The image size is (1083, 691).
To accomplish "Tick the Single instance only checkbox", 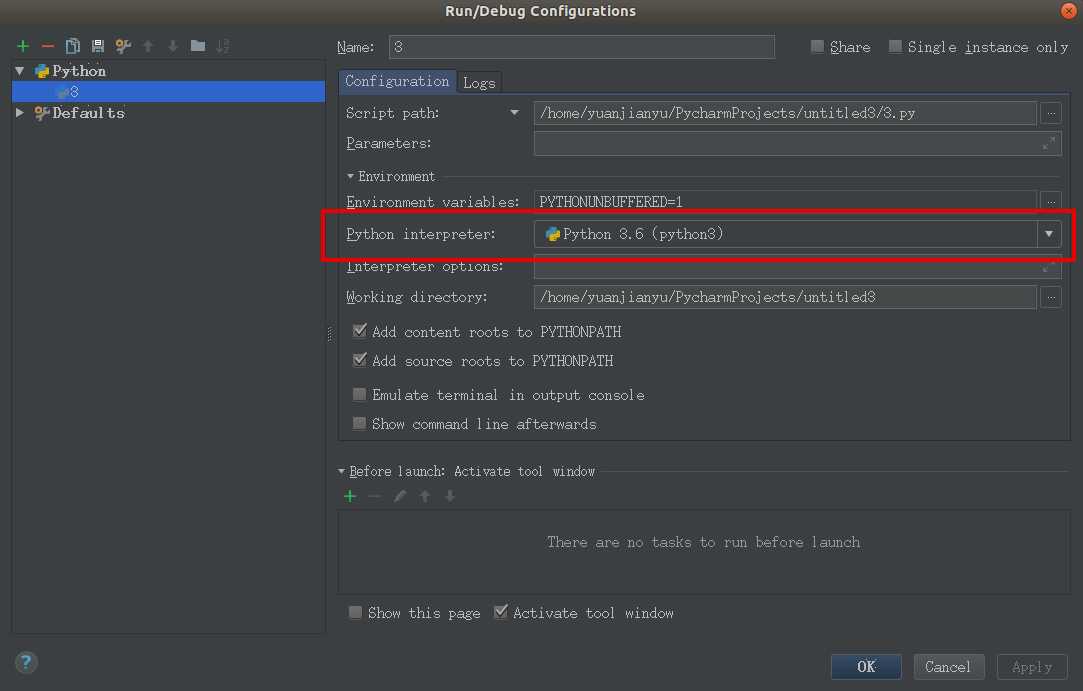I will (x=895, y=47).
